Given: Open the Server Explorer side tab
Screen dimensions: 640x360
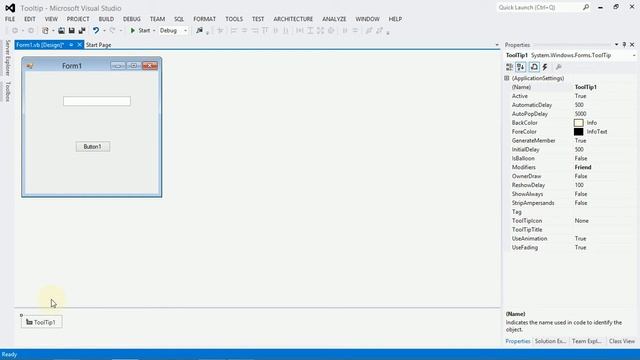Looking at the screenshot, I should (x=7, y=58).
